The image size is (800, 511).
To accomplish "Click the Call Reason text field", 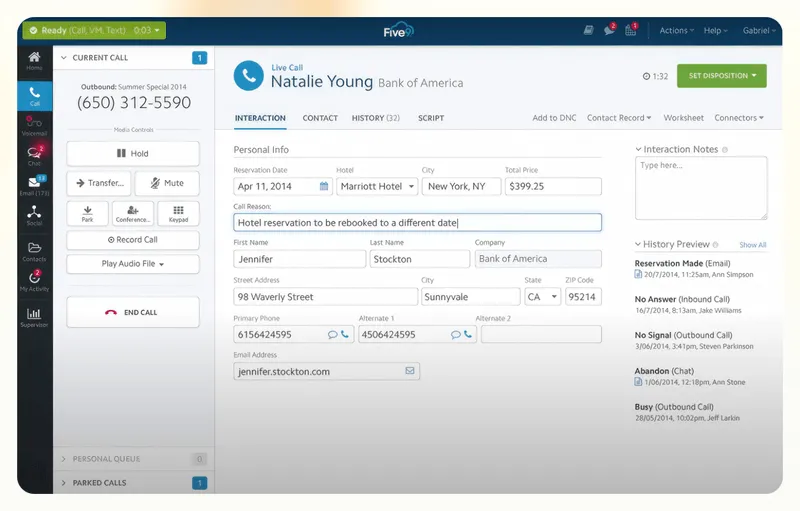I will point(417,222).
